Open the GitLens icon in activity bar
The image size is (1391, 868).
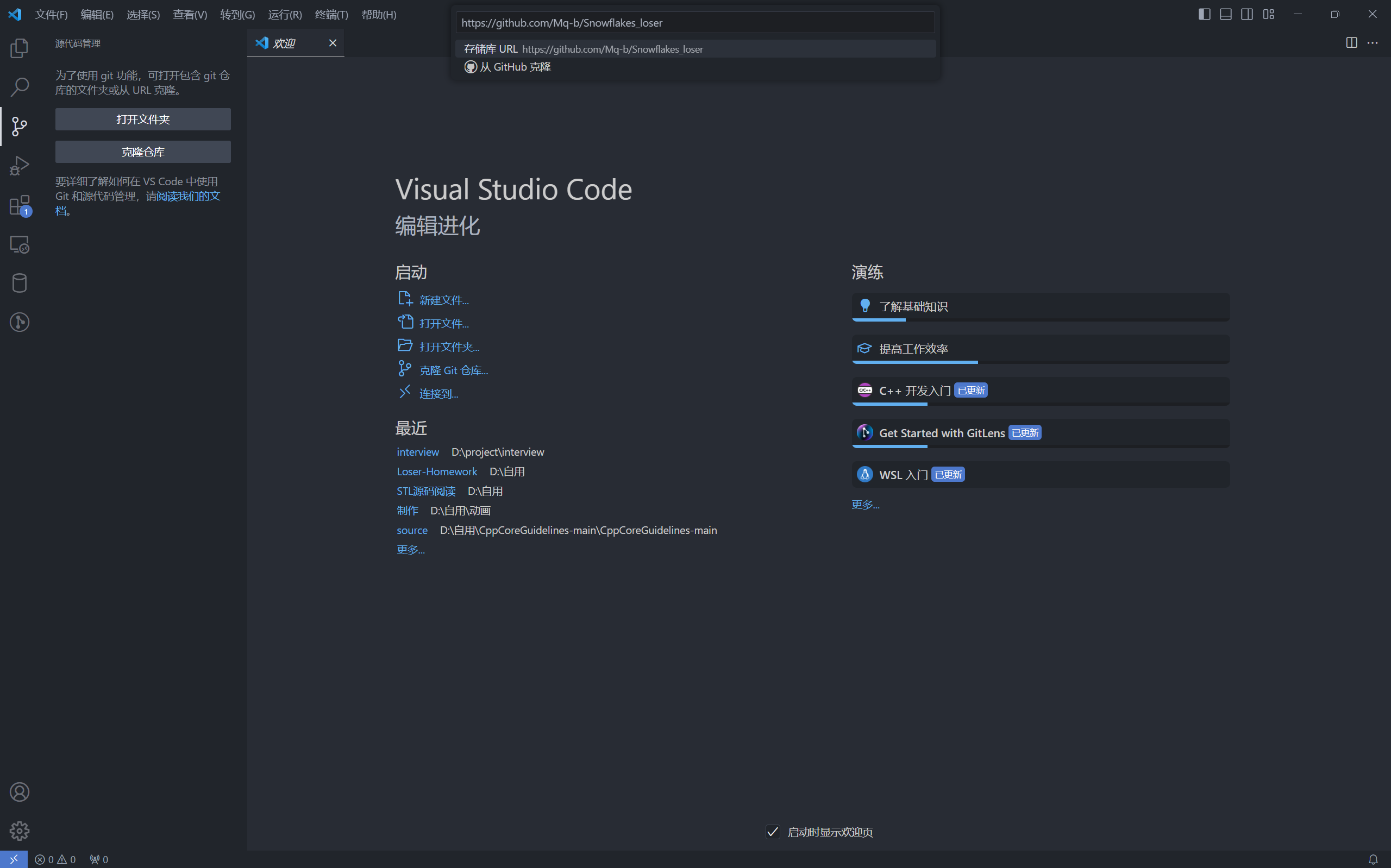point(20,322)
